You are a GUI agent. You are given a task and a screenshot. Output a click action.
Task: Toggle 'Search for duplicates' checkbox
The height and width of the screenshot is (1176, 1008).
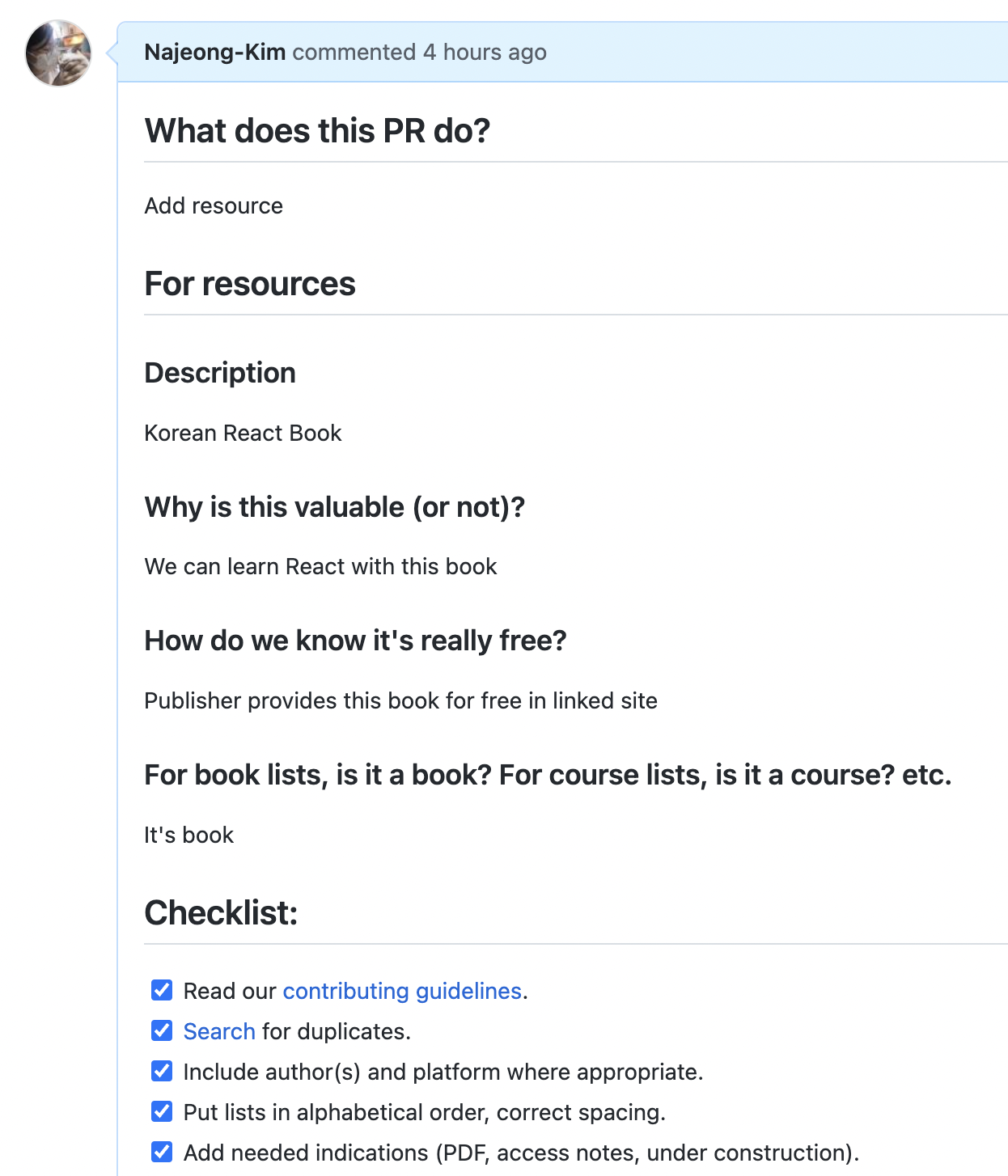(x=162, y=1030)
